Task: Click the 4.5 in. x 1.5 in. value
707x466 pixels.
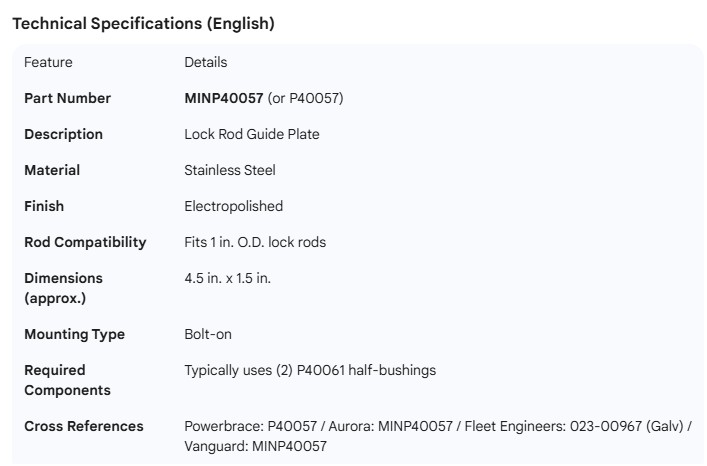Action: click(x=227, y=278)
